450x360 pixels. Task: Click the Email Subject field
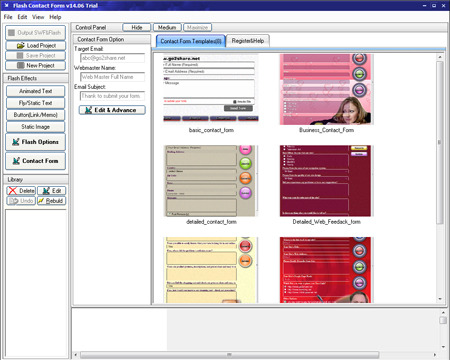pyautogui.click(x=112, y=96)
